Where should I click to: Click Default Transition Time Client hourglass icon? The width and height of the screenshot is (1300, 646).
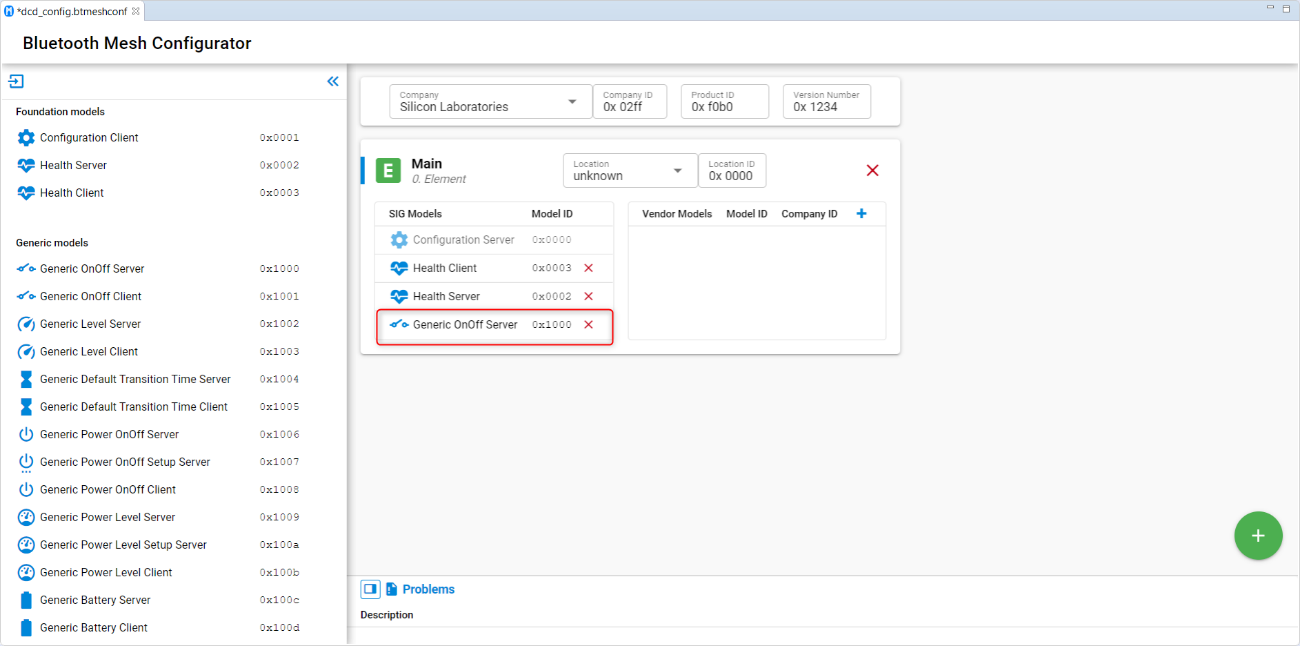[26, 407]
